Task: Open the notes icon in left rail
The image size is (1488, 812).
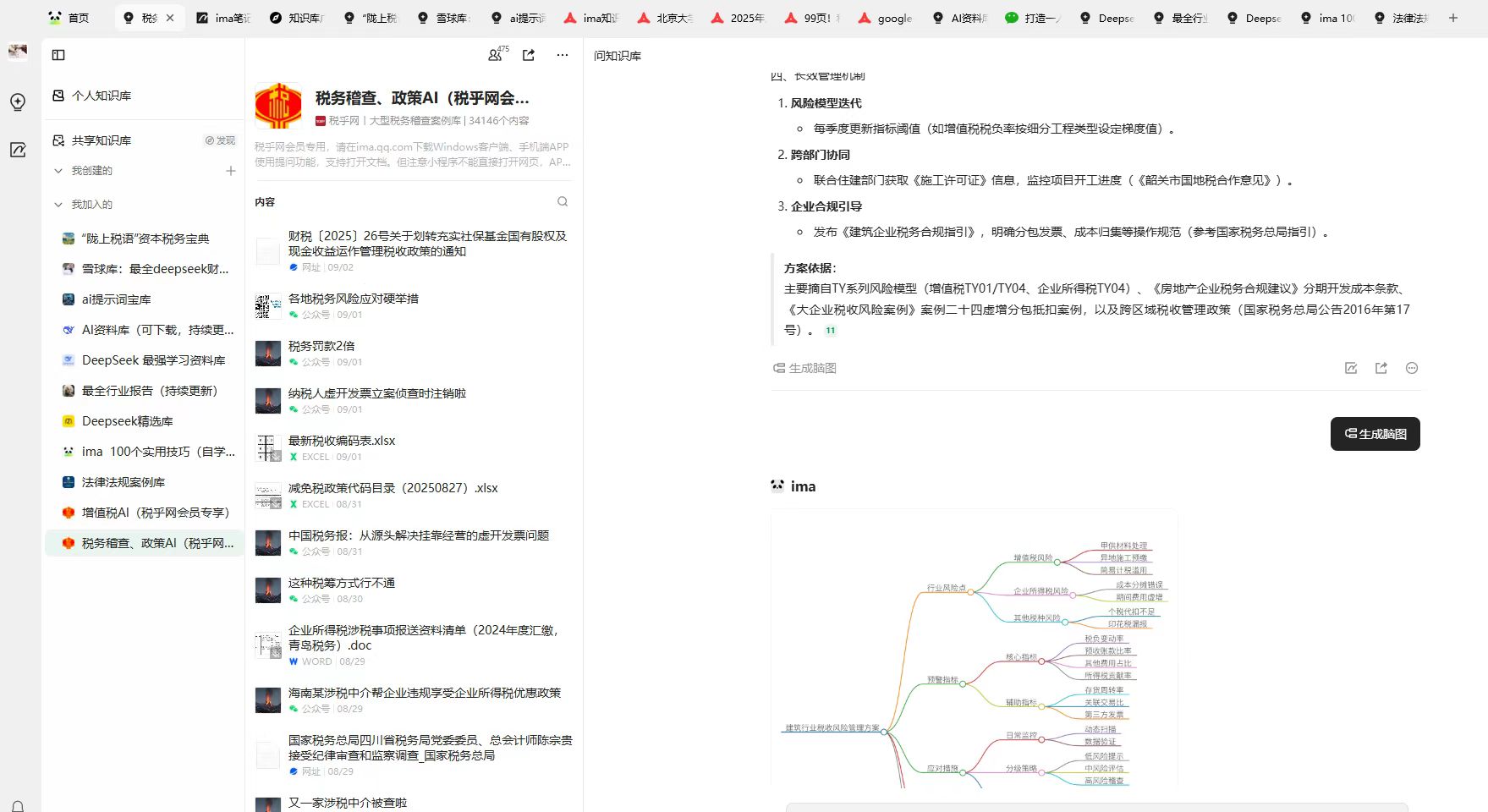Action: [x=18, y=150]
